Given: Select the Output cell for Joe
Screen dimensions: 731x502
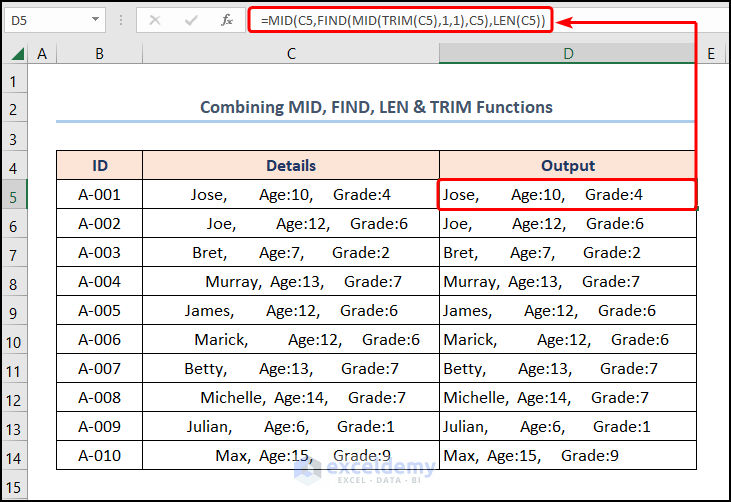Looking at the screenshot, I should [x=567, y=223].
